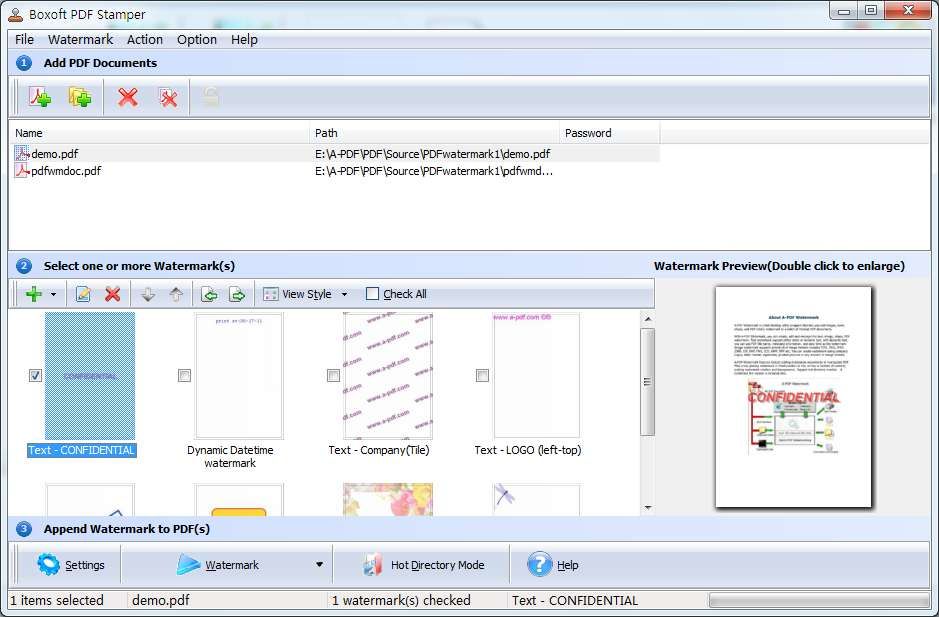Click the export watermark icon
939x617 pixels.
237,294
